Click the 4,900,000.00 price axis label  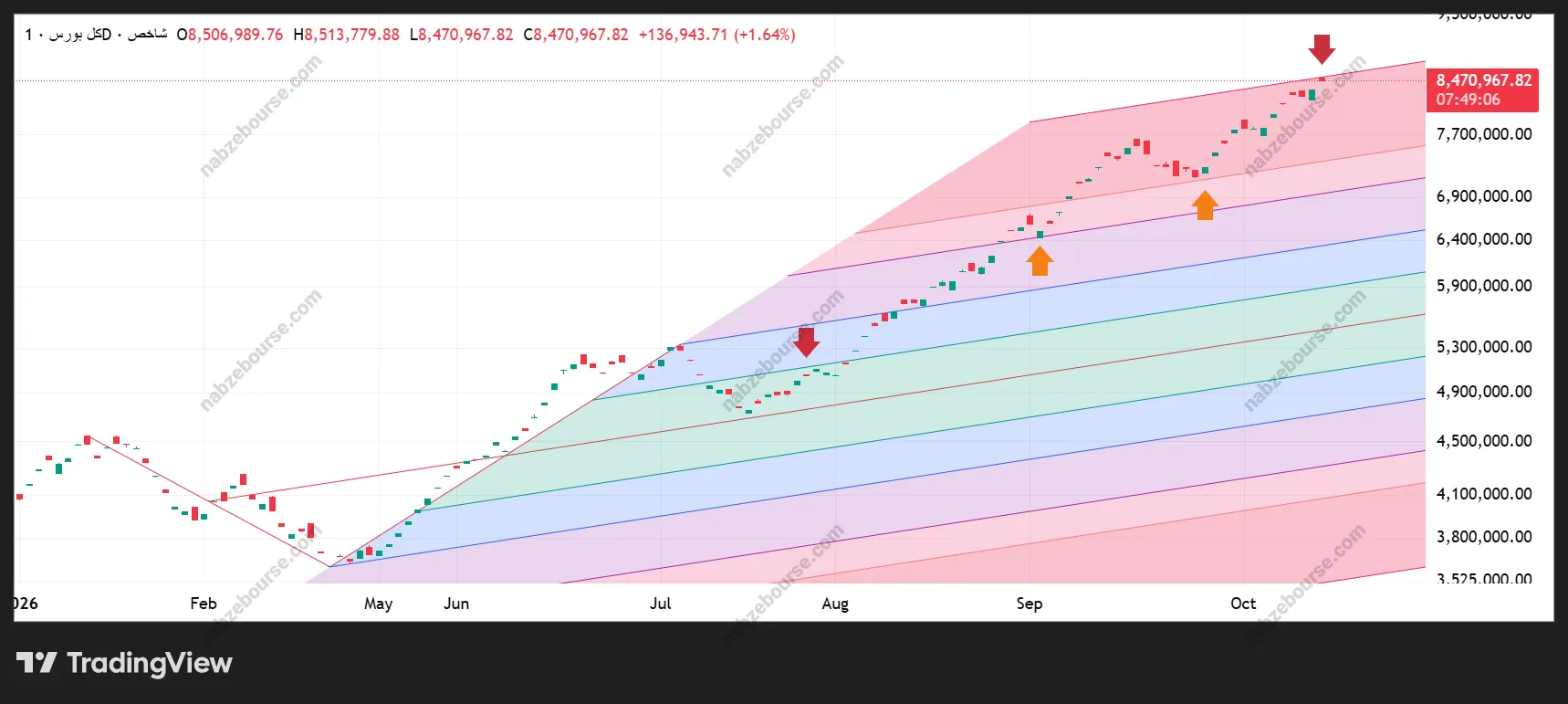(1484, 392)
